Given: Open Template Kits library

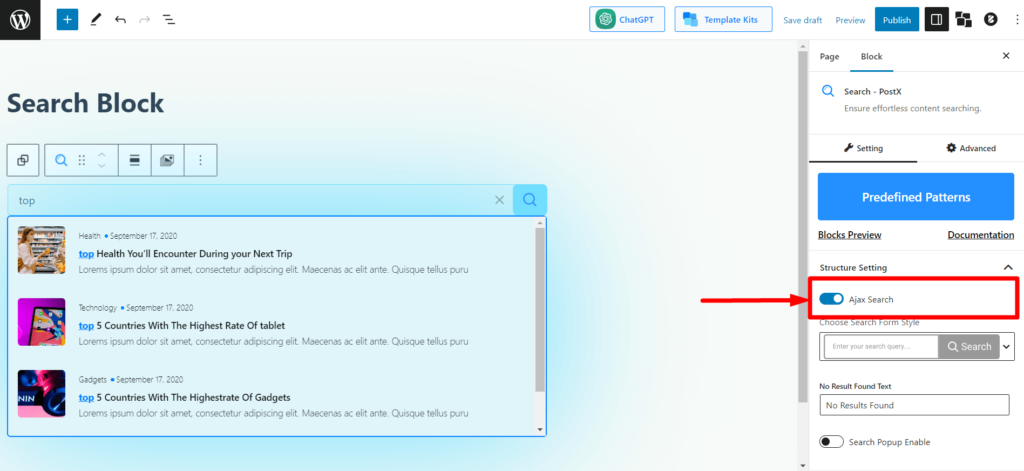Looking at the screenshot, I should [x=723, y=20].
